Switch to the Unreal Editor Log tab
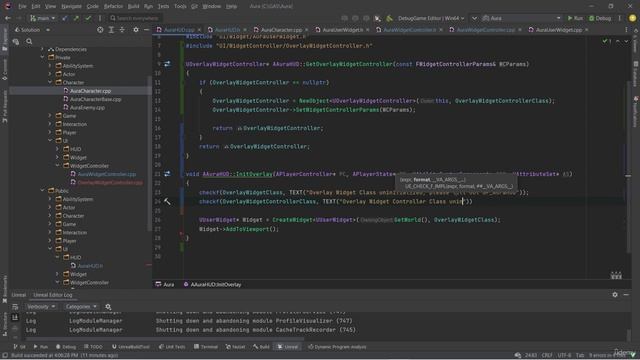 53,295
